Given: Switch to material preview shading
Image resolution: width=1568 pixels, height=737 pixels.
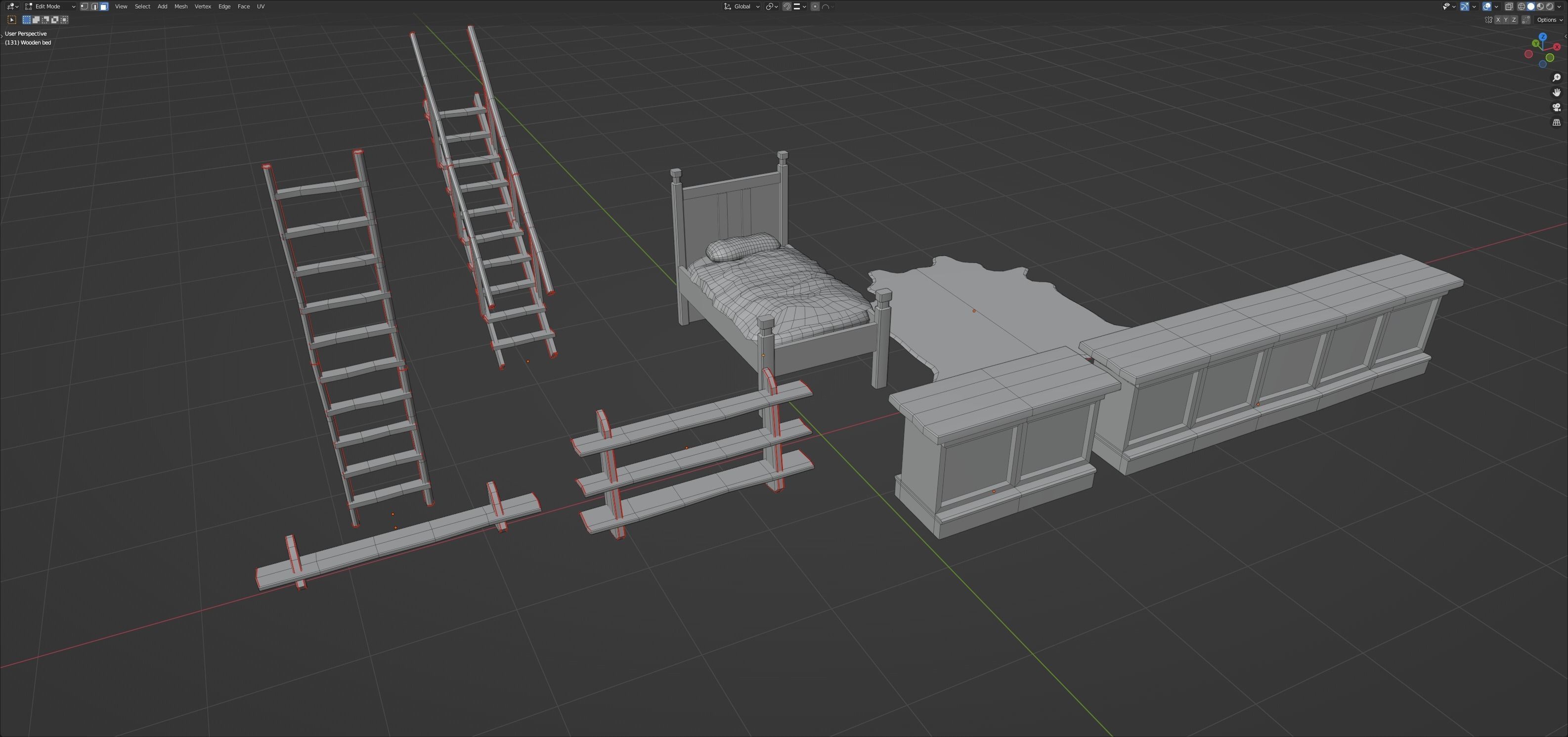Looking at the screenshot, I should point(1541,7).
